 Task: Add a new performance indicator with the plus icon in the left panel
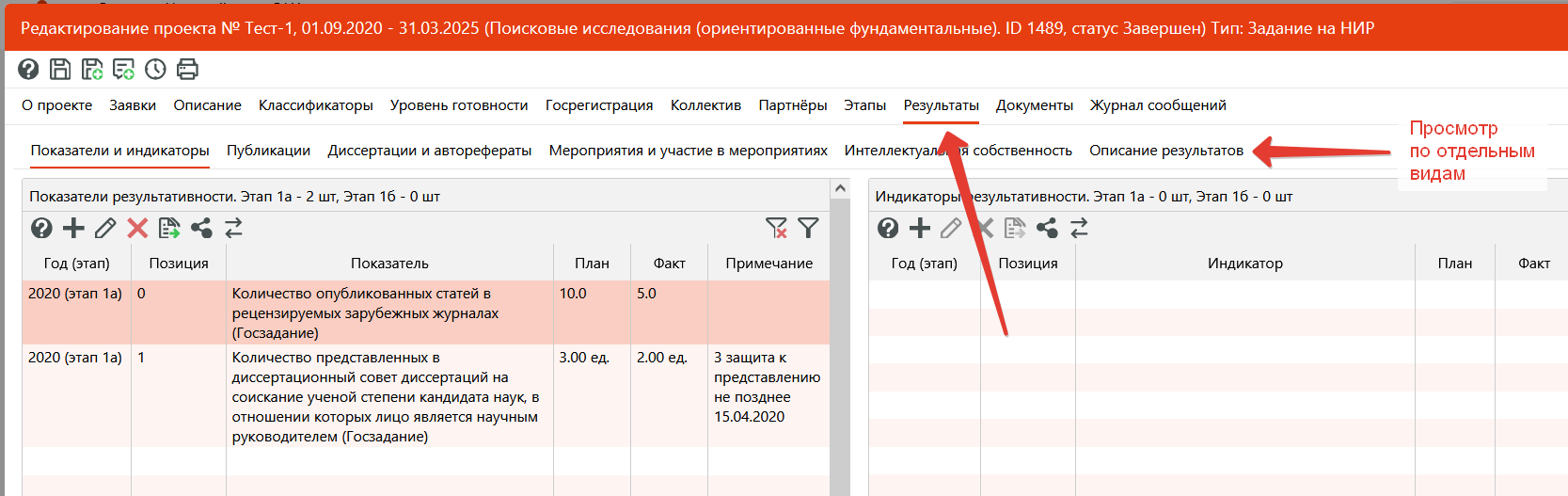tap(73, 228)
